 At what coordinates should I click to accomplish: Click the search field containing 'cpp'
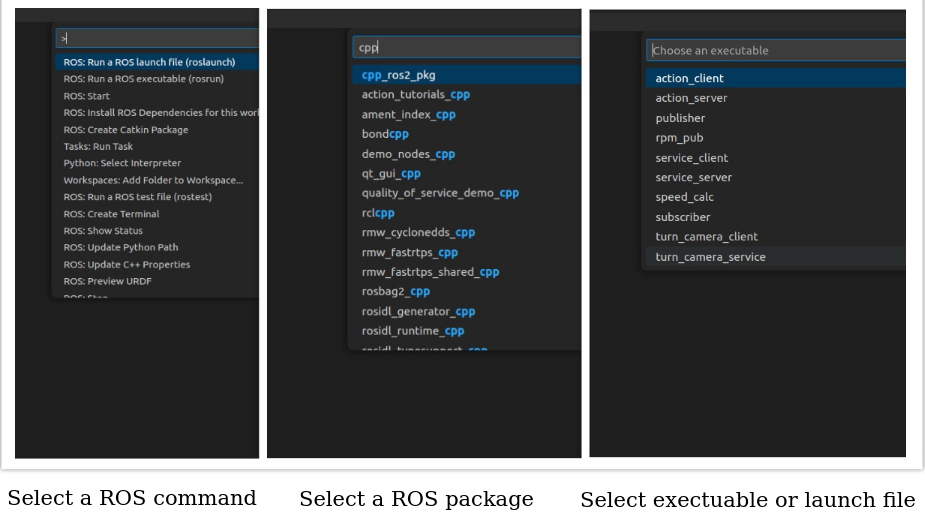point(466,47)
